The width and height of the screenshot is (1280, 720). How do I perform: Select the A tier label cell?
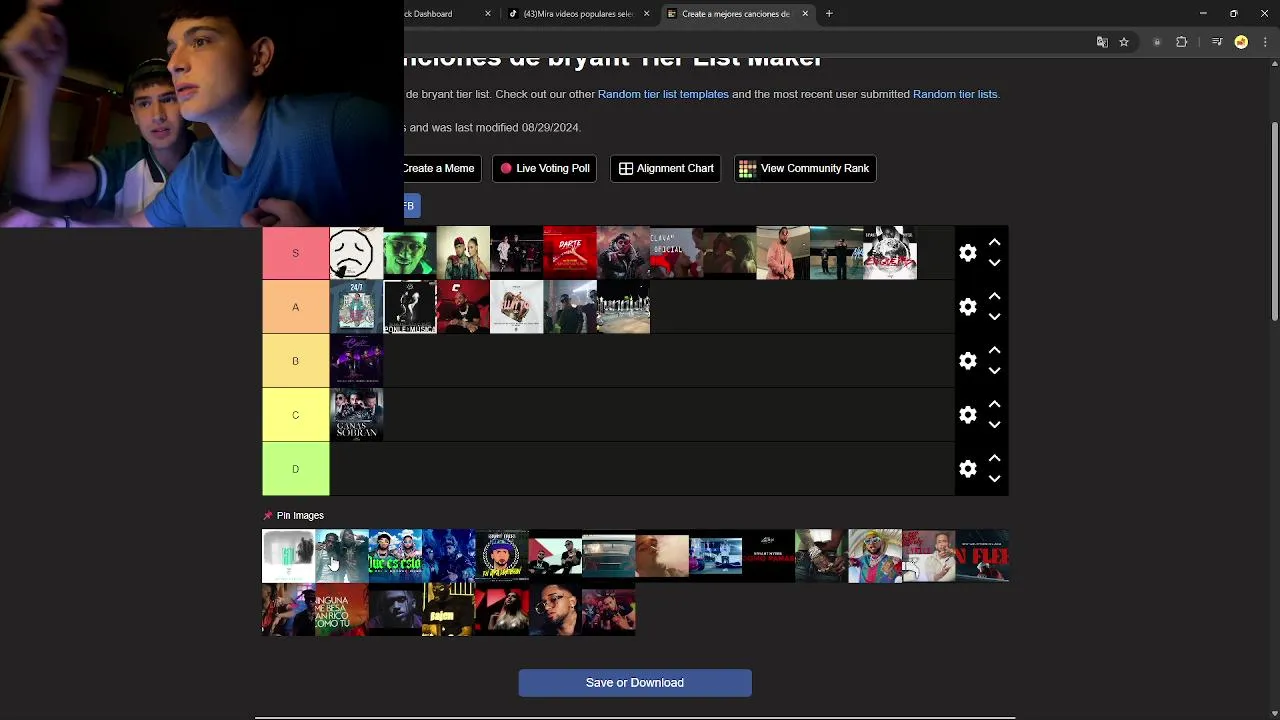[x=295, y=307]
